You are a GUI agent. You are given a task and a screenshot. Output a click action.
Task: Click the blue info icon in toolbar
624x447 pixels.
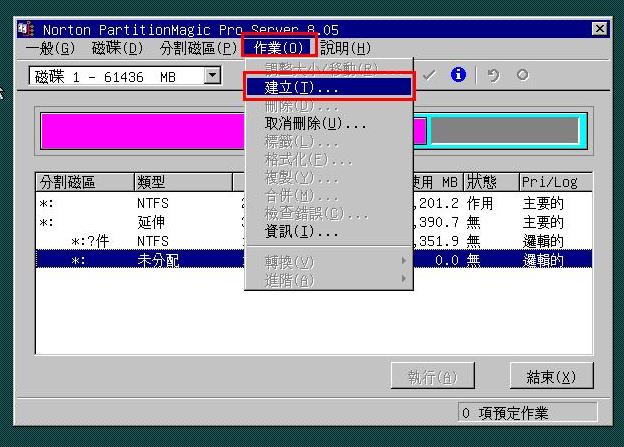coord(458,74)
